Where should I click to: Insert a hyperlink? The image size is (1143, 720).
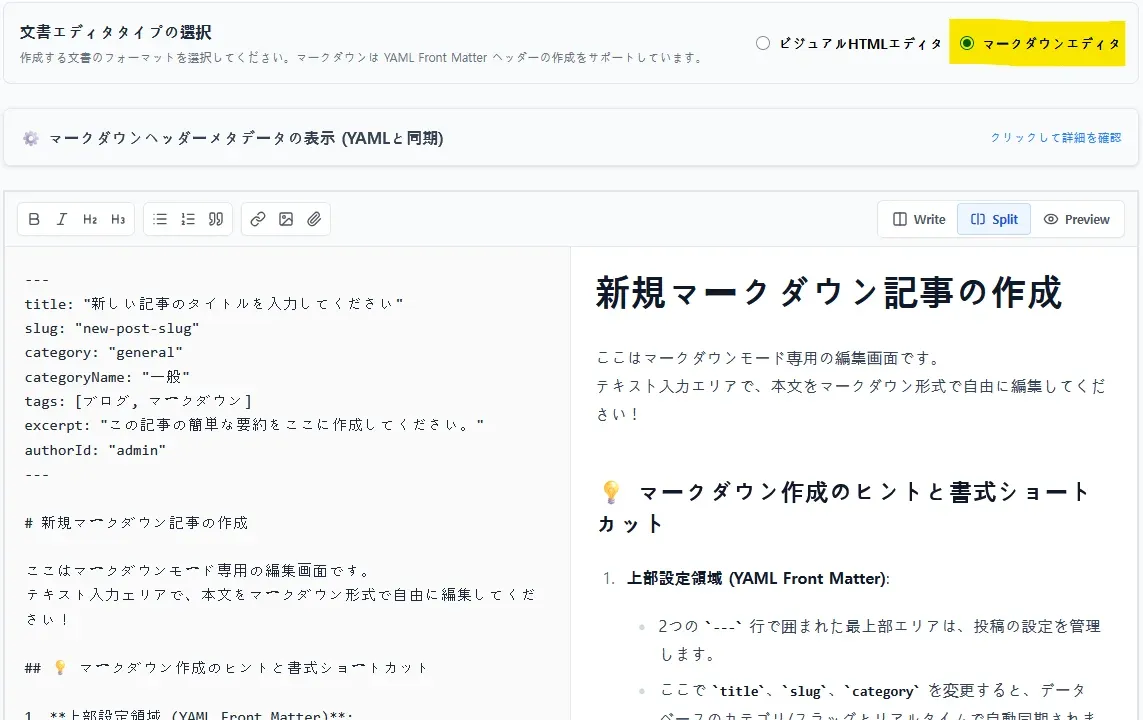pyautogui.click(x=257, y=219)
